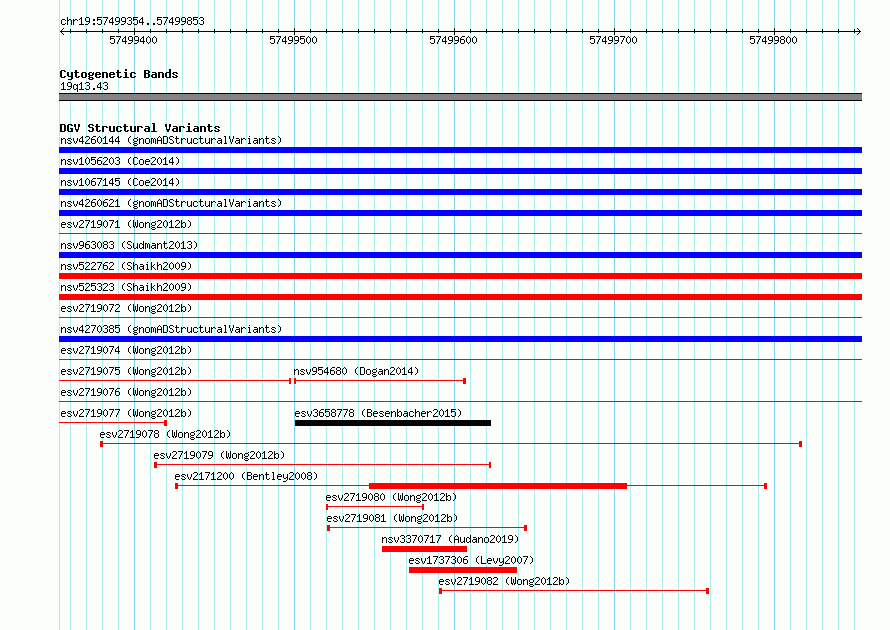Screen dimensions: 890x630
Task: Select the esv2719081 (Wong2012b) label
Action: (x=392, y=518)
